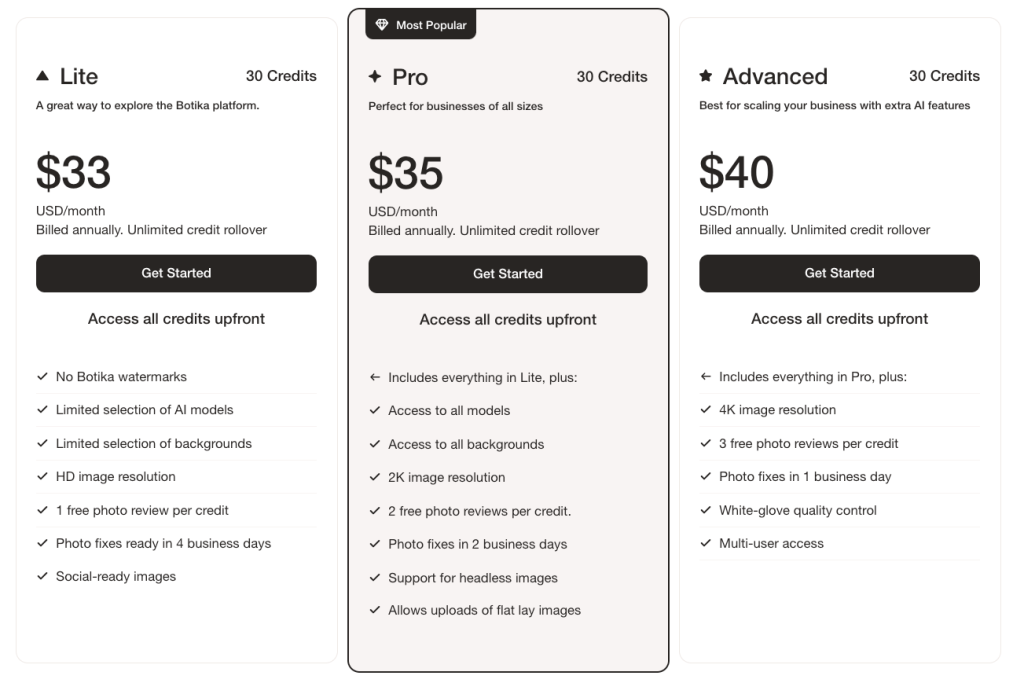1024x683 pixels.
Task: Click the Advanced plan '30 Credits' label
Action: 944,76
